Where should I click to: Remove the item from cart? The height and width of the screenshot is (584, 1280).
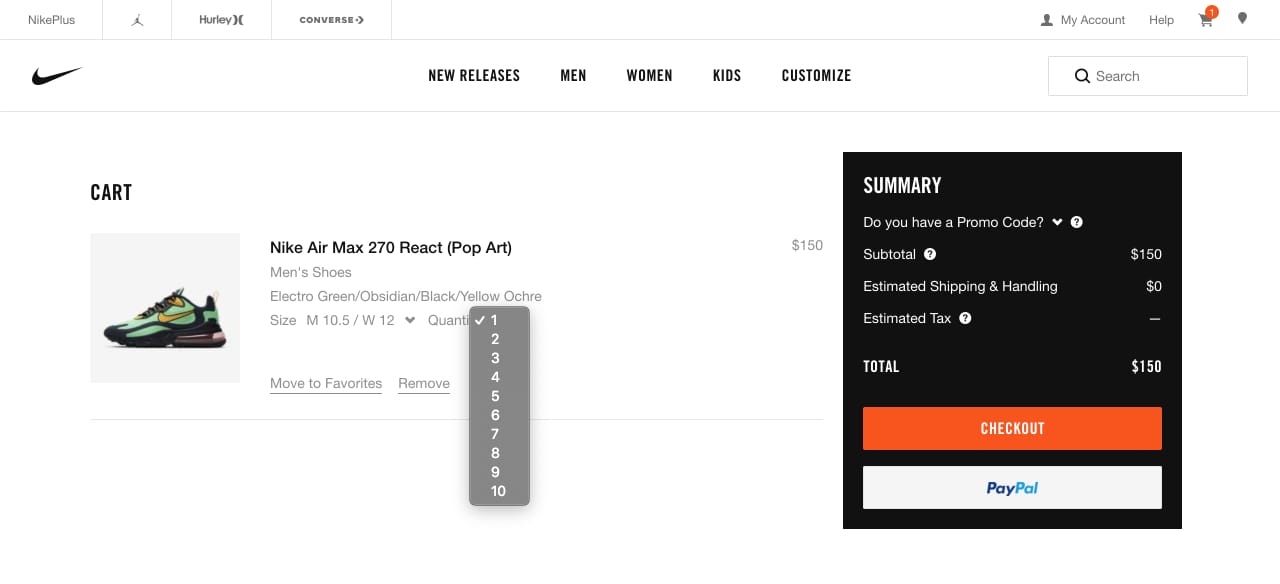coord(424,384)
